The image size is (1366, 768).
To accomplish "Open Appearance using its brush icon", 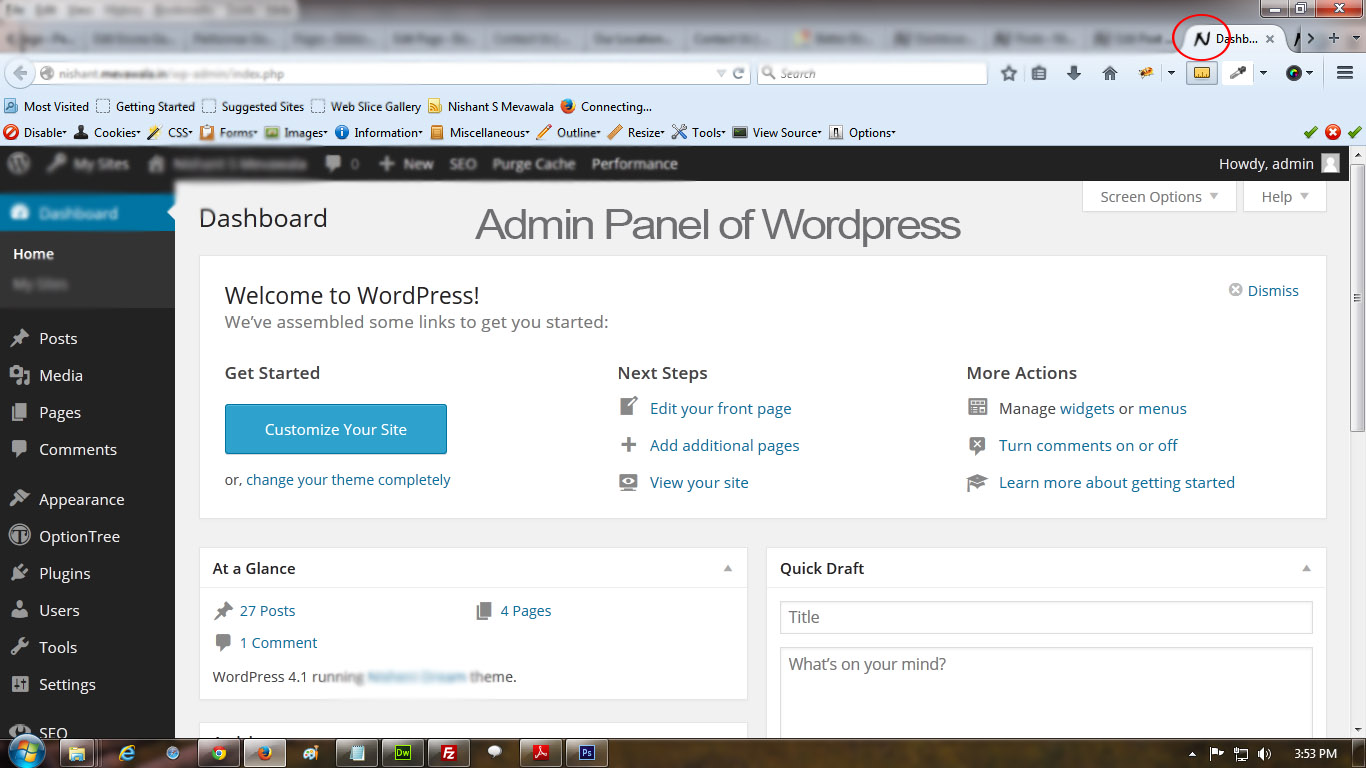I will [x=21, y=498].
